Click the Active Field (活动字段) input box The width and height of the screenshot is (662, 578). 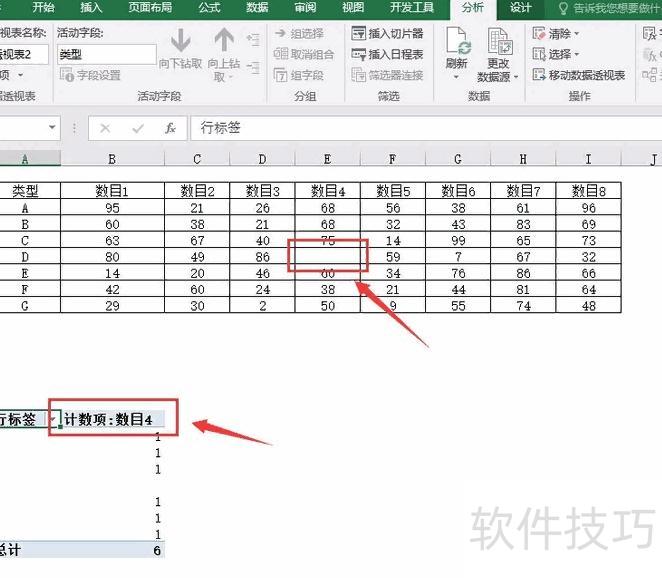tap(107, 54)
